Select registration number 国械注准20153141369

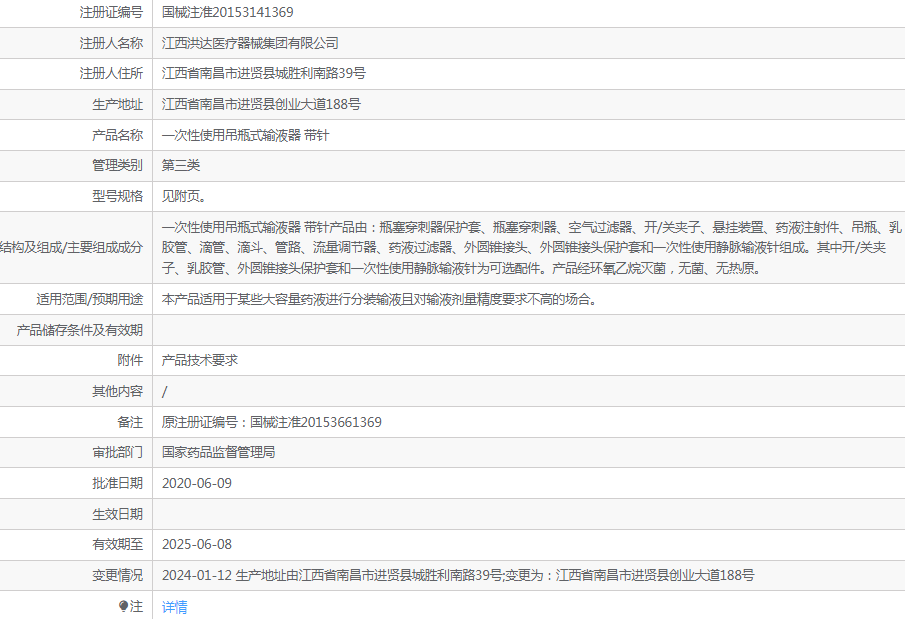[x=227, y=12]
